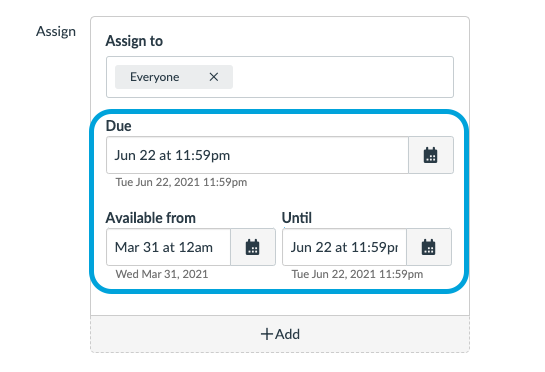Click the Assign to heading

tap(134, 41)
